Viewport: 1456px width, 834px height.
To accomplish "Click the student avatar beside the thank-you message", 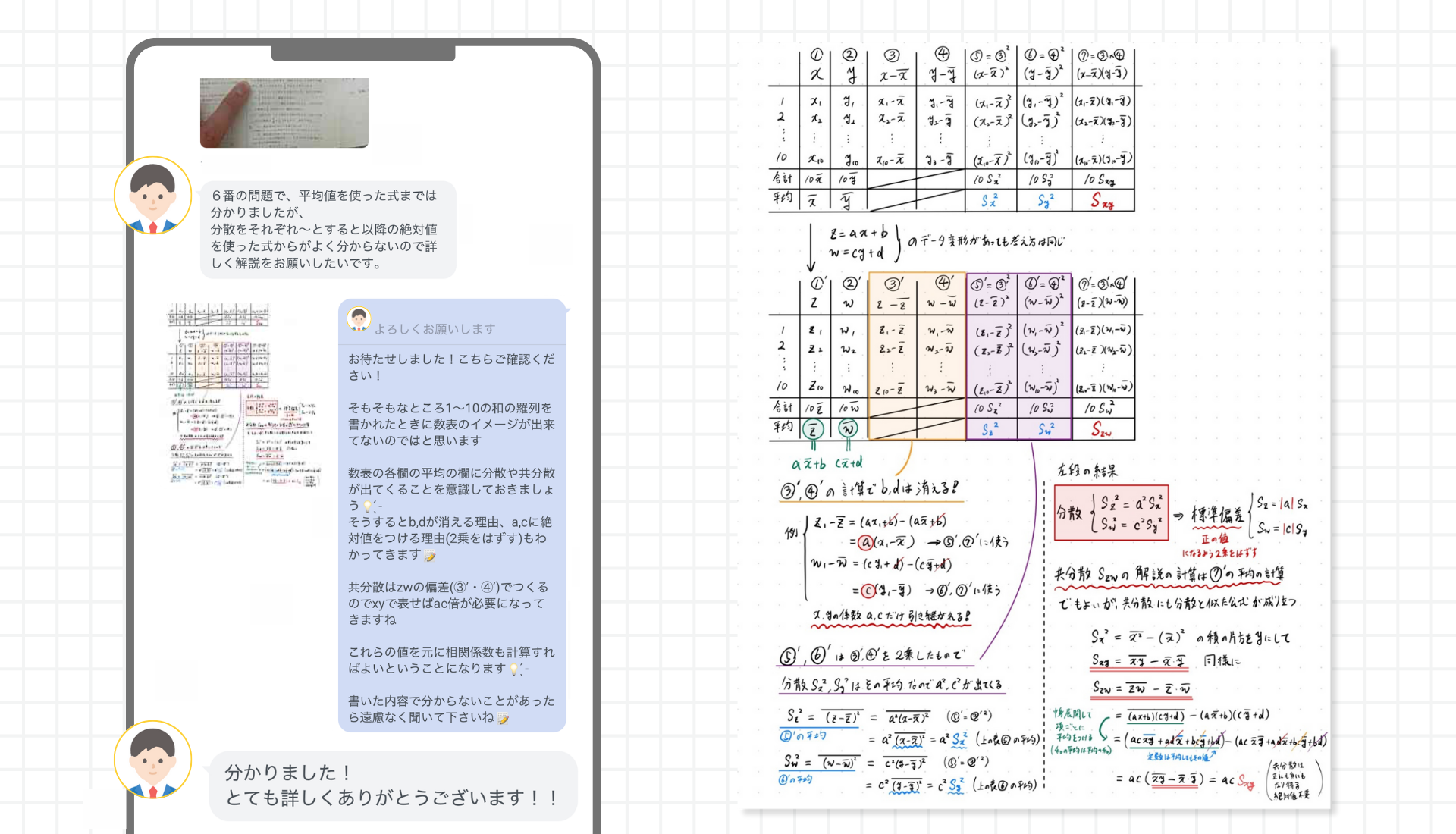I will pos(152,760).
